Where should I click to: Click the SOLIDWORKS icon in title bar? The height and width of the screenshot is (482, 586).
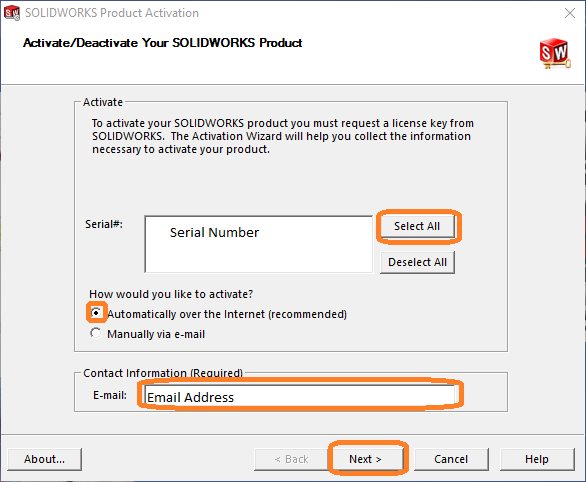(x=12, y=13)
